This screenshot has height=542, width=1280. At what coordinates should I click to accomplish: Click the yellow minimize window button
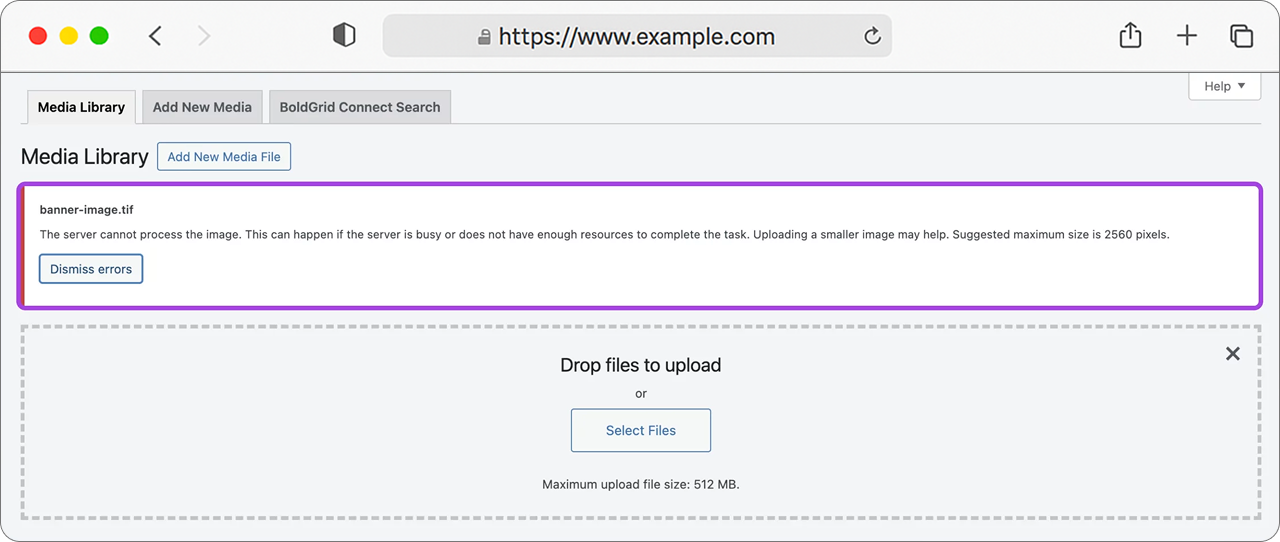click(x=68, y=36)
